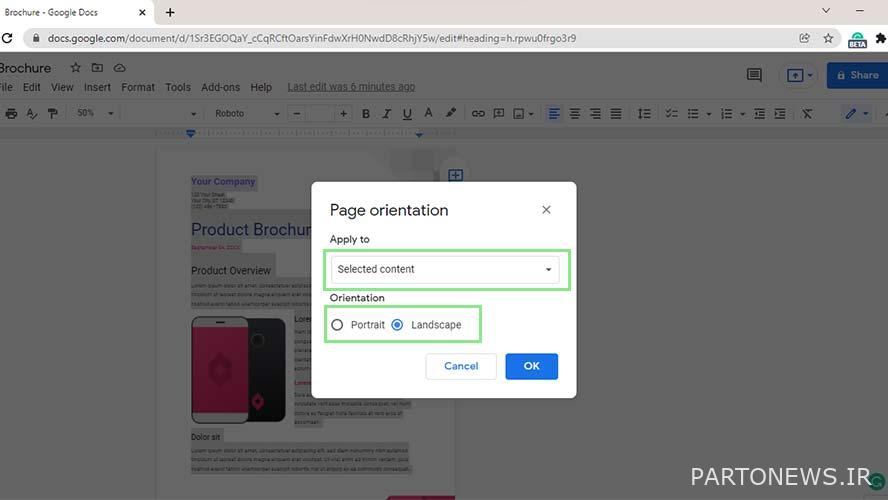The width and height of the screenshot is (888, 500).
Task: Decrease font size with minus button
Action: (296, 114)
